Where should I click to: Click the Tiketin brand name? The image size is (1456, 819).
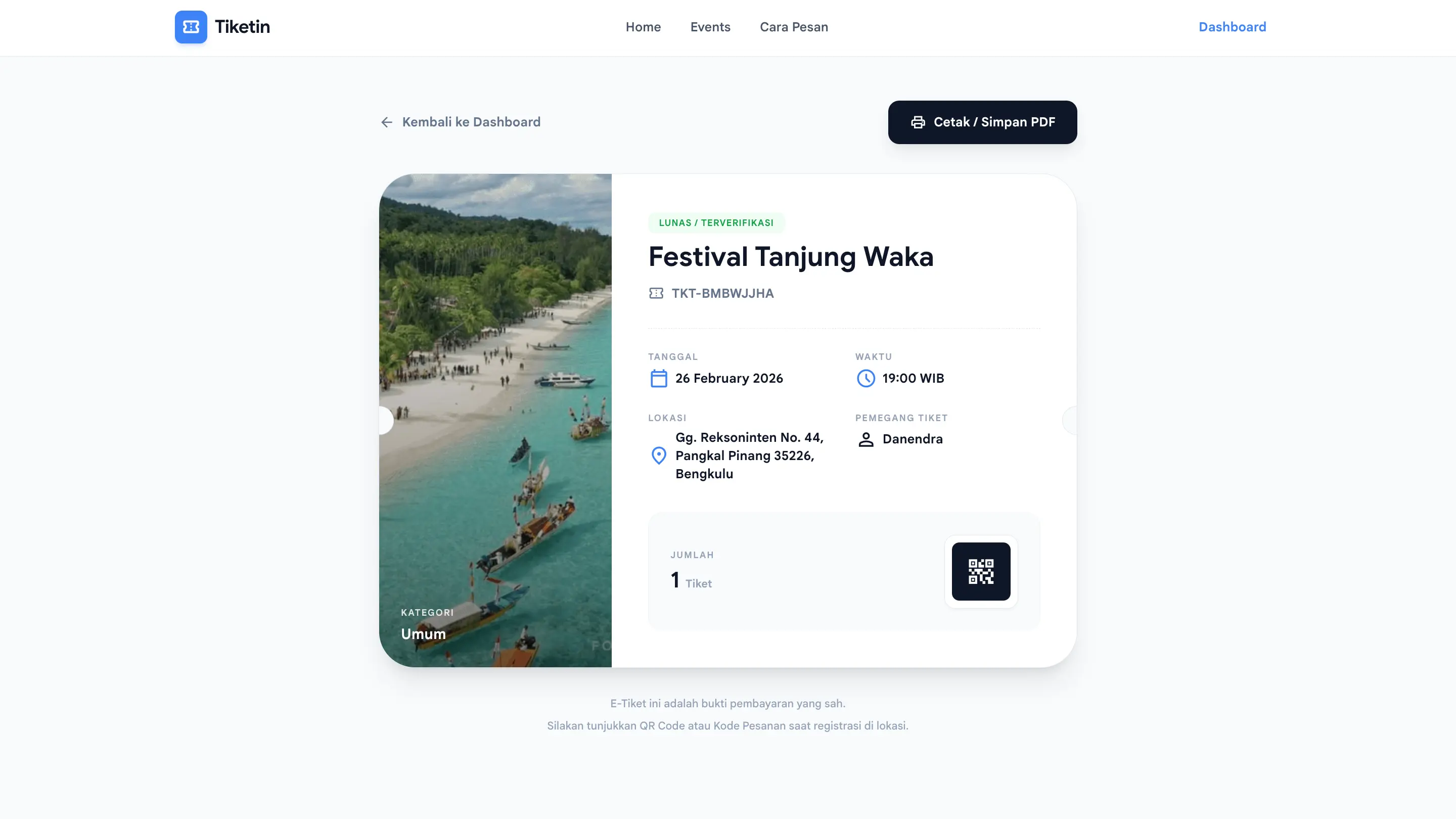243,27
